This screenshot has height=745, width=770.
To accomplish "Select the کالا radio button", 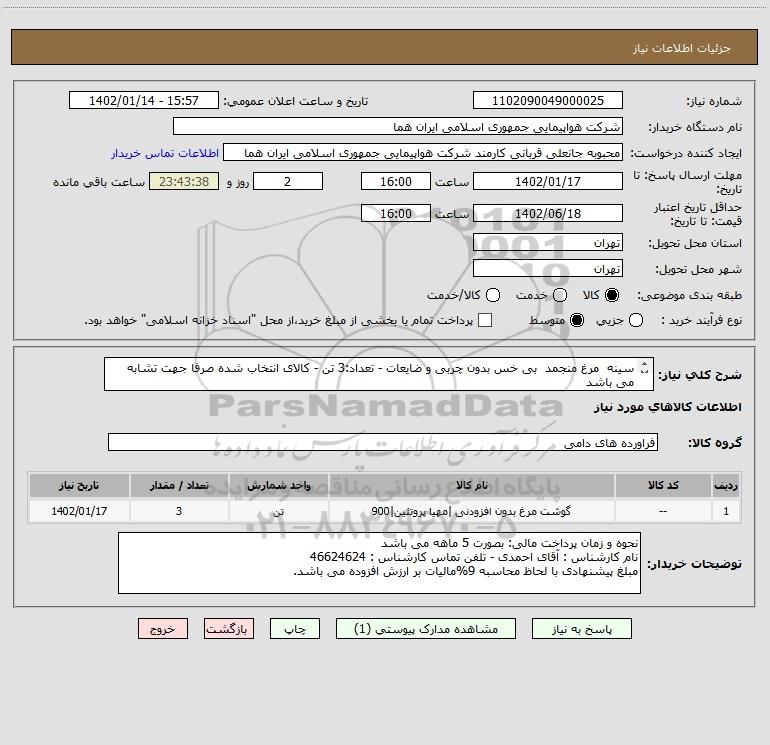I will [612, 295].
